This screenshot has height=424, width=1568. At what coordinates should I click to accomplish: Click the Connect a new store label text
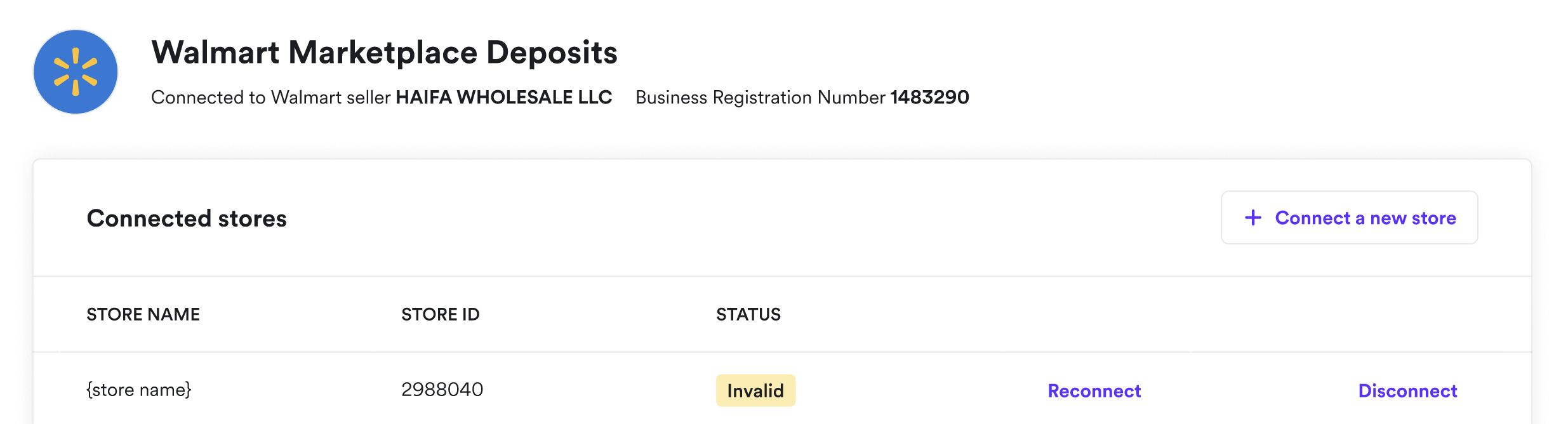point(1365,218)
